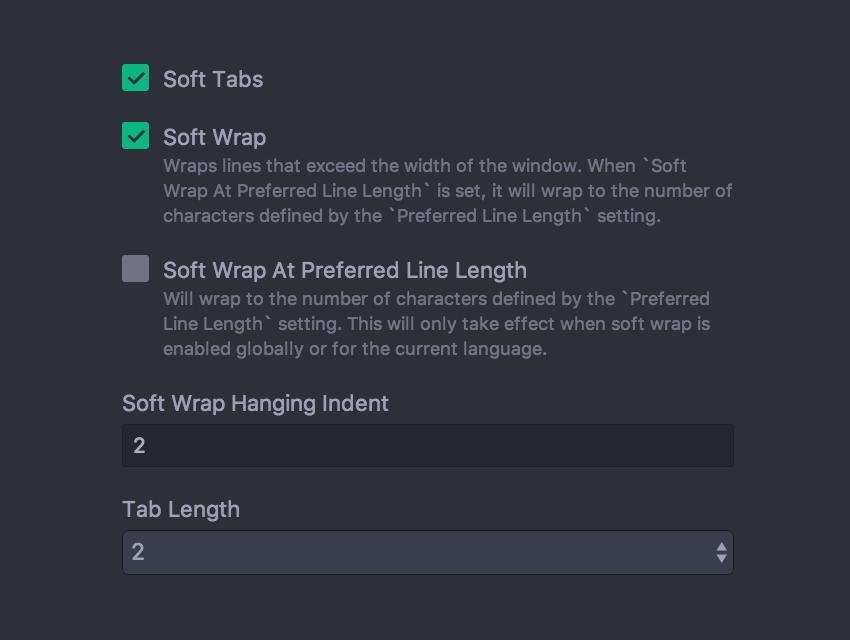Image resolution: width=850 pixels, height=640 pixels.
Task: Click the "Tab Length" heading label
Action: pyautogui.click(x=181, y=509)
